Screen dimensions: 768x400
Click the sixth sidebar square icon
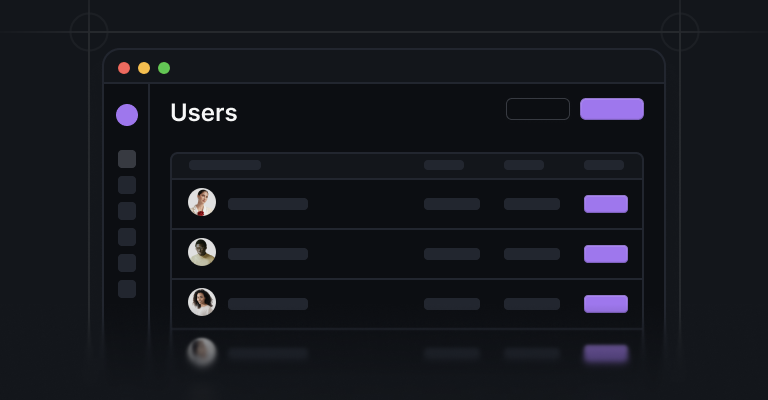tap(127, 289)
